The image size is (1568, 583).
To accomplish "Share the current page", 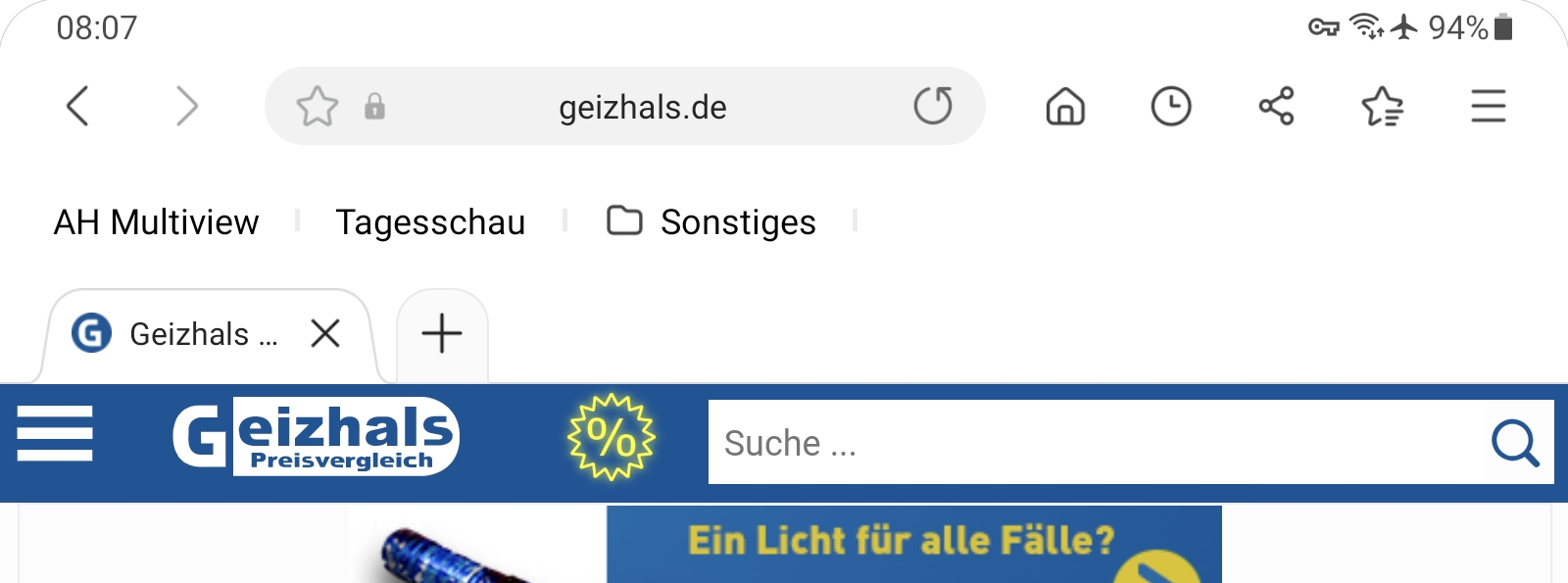I will 1277,106.
